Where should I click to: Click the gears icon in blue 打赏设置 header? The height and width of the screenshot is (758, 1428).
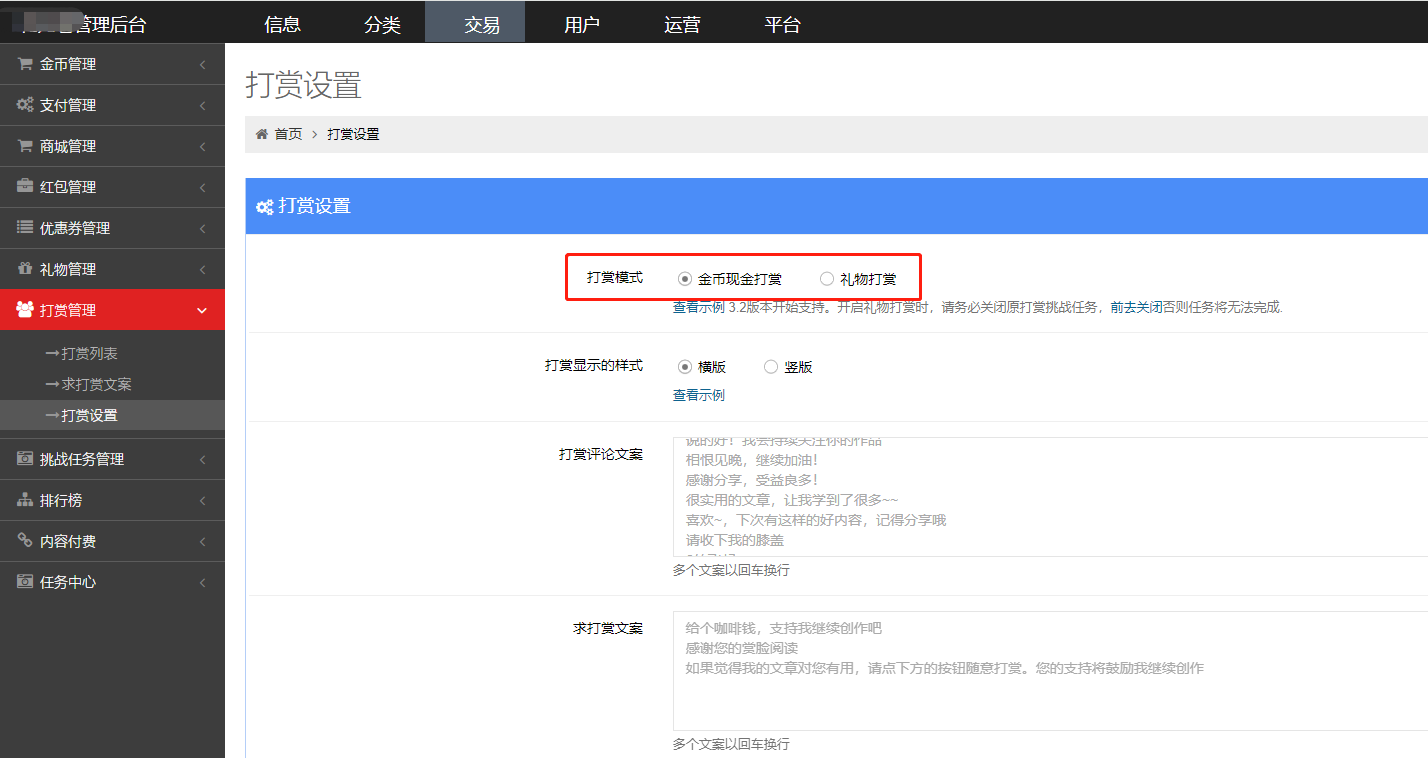tap(265, 207)
